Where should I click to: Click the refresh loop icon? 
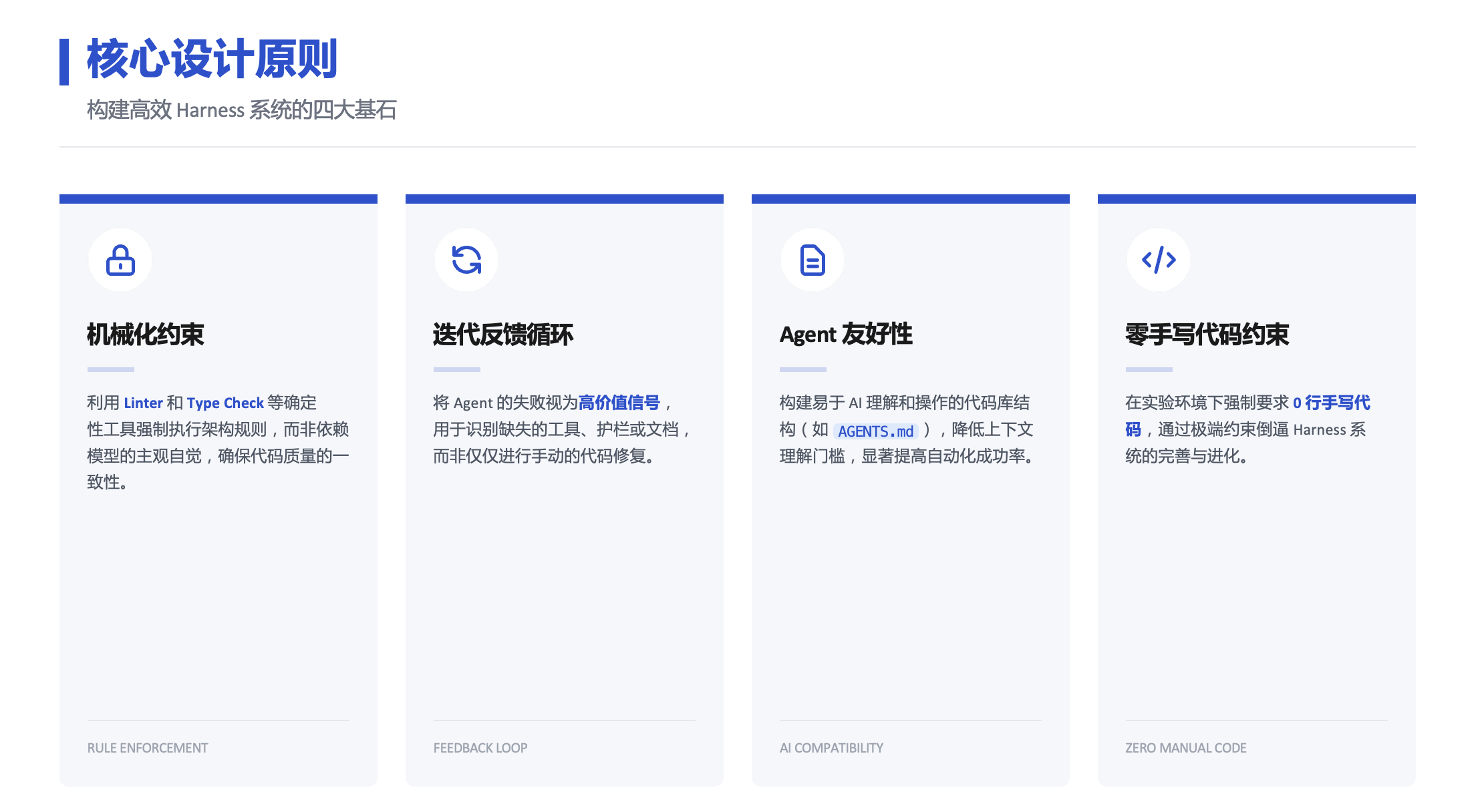(x=466, y=260)
